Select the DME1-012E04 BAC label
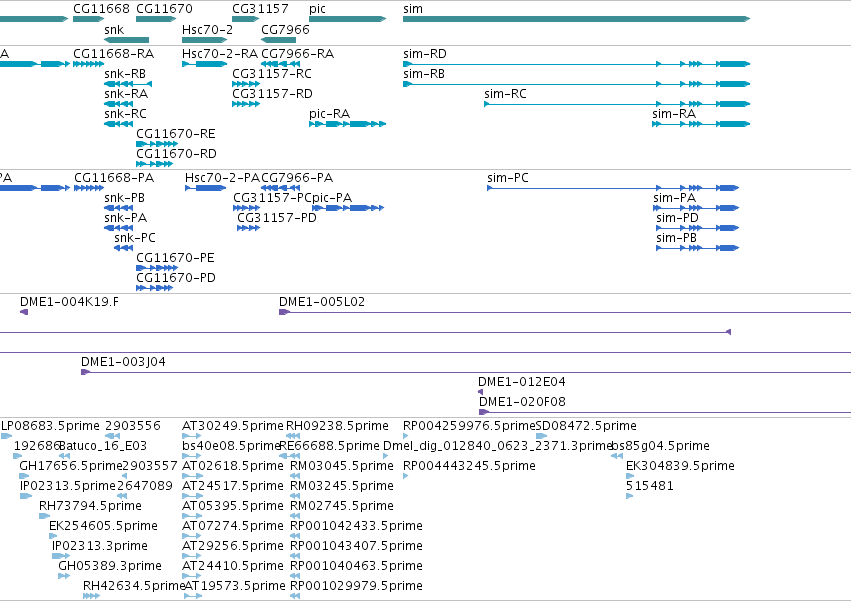The width and height of the screenshot is (851, 601). click(x=522, y=382)
